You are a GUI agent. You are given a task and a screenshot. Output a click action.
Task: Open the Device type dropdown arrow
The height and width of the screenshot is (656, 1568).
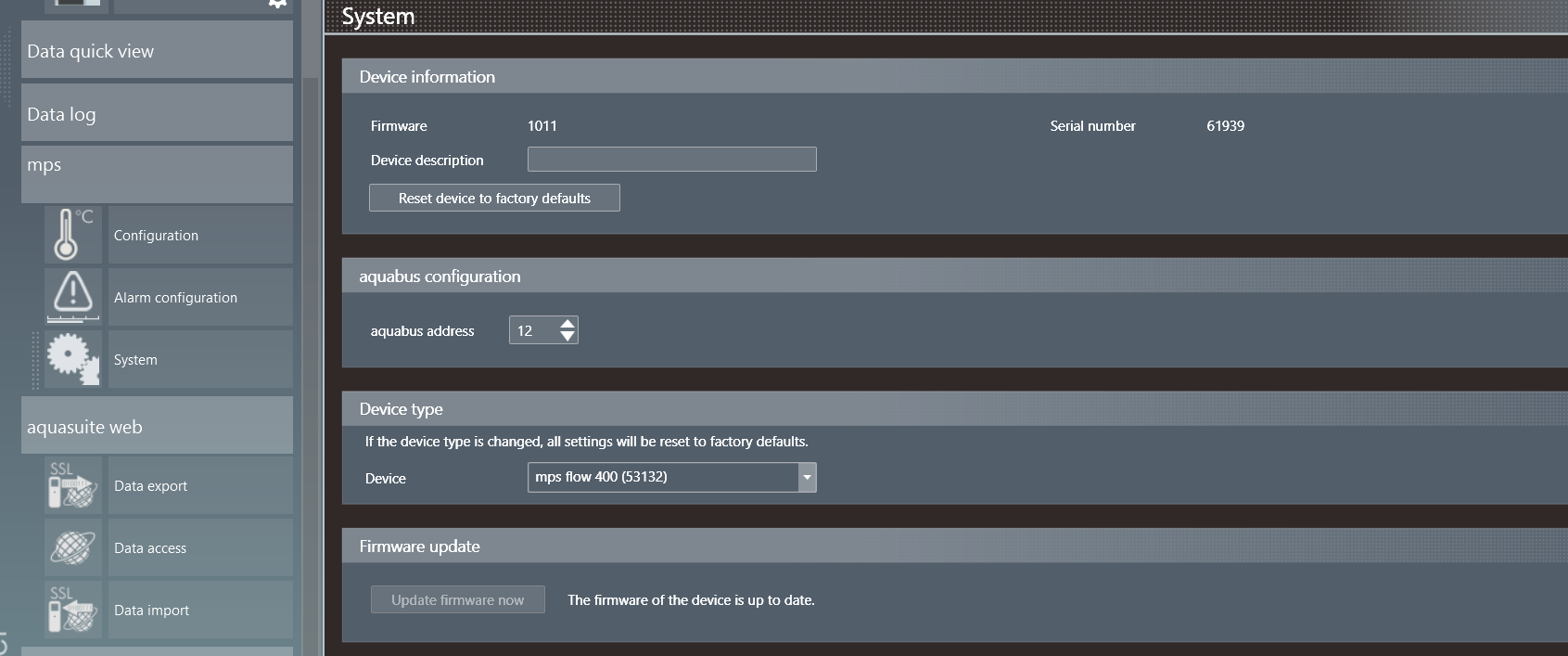click(807, 477)
